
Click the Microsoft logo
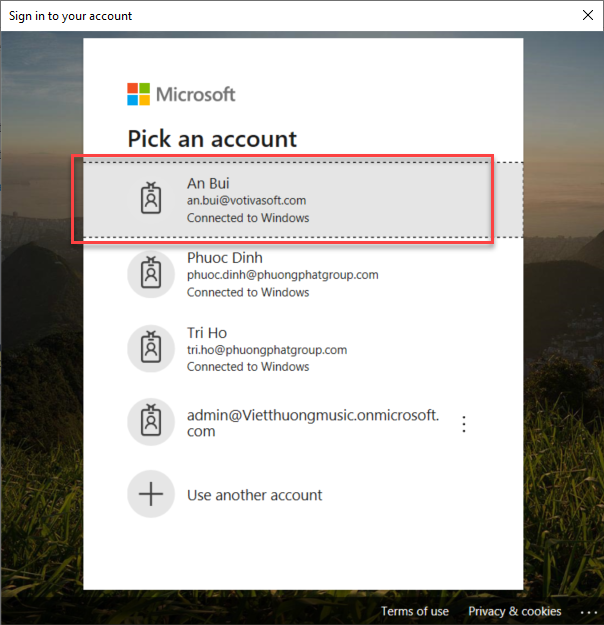tap(181, 94)
